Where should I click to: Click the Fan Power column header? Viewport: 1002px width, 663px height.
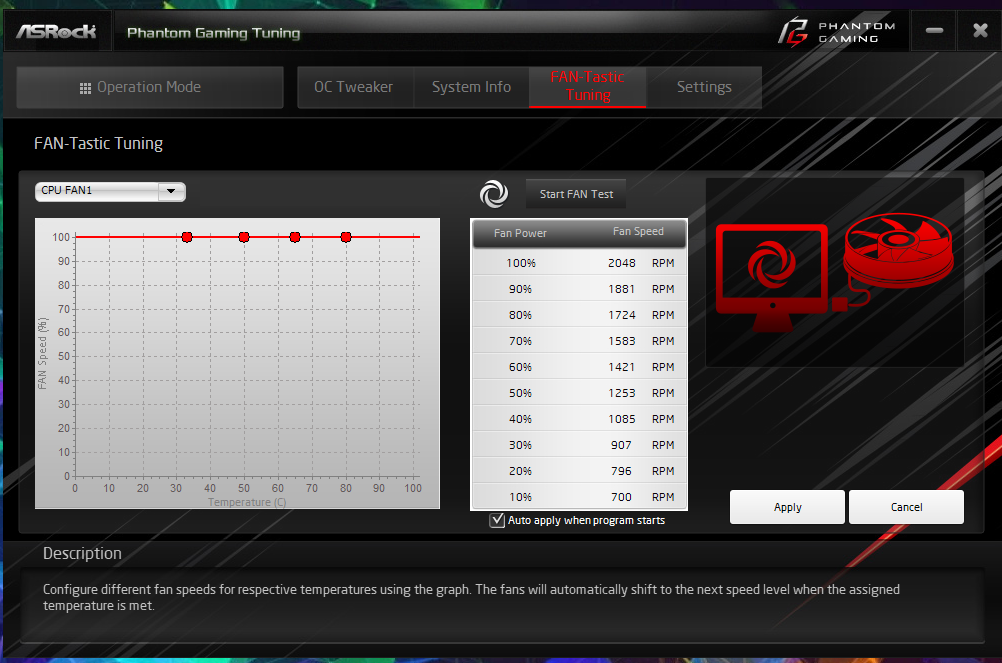tap(520, 233)
